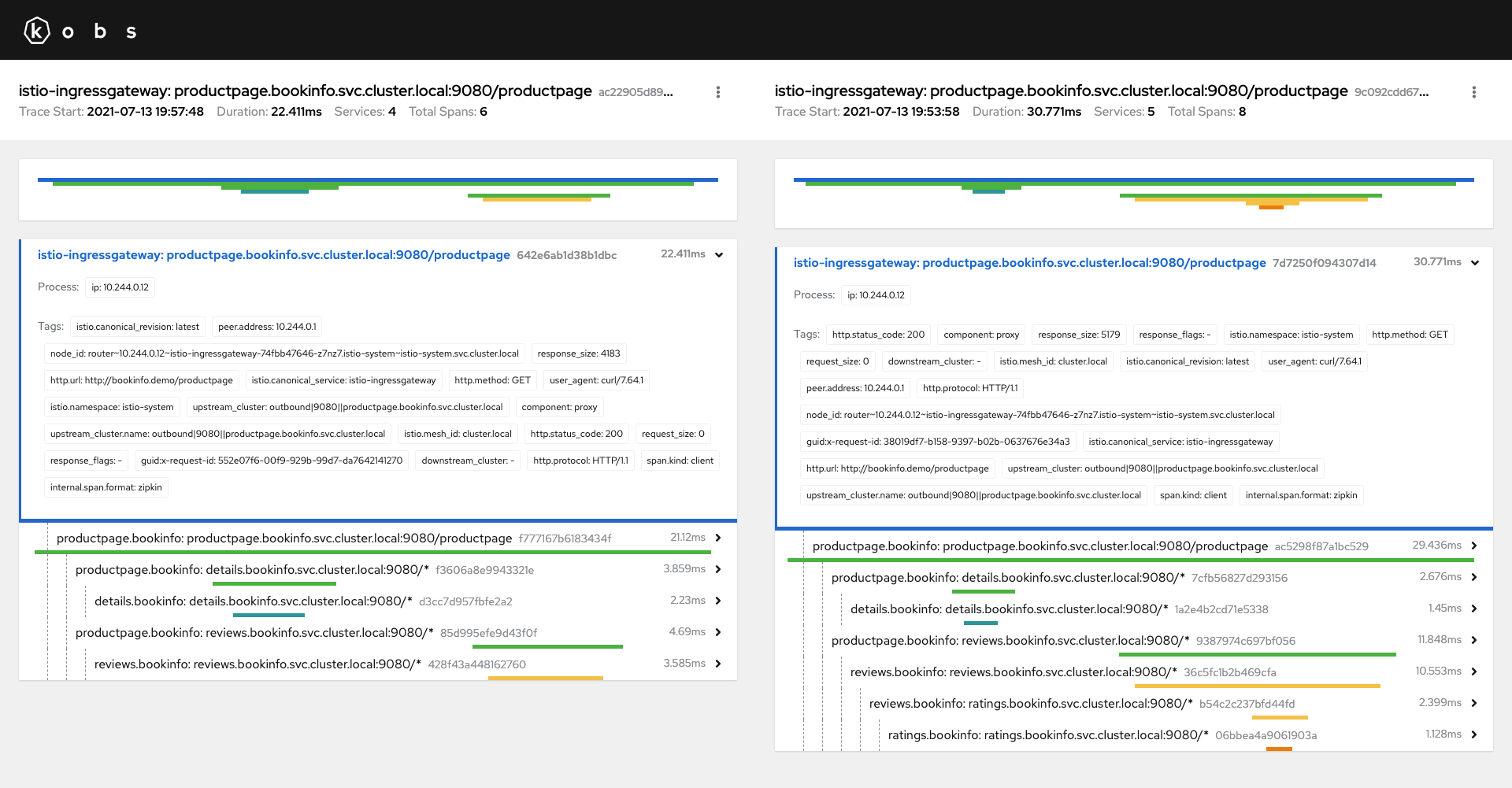Open span 7cfb56827d293156 row
This screenshot has width=1512, height=788.
click(x=1134, y=577)
